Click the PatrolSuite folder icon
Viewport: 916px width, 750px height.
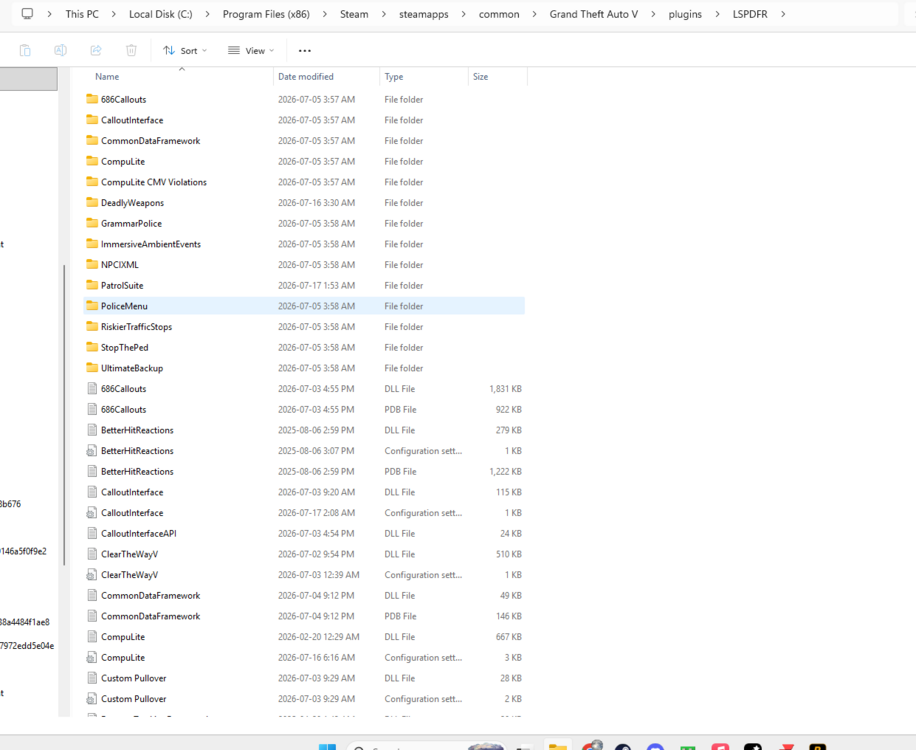(92, 285)
